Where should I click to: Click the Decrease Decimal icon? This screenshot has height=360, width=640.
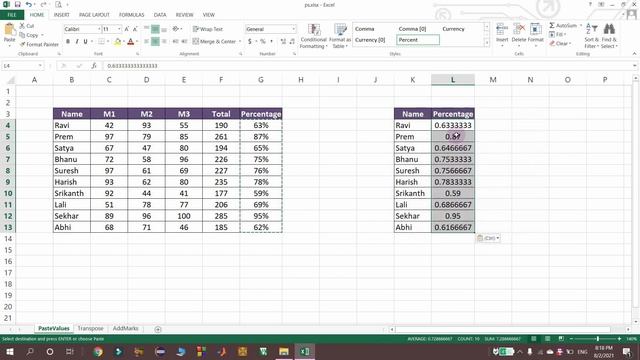292,41
